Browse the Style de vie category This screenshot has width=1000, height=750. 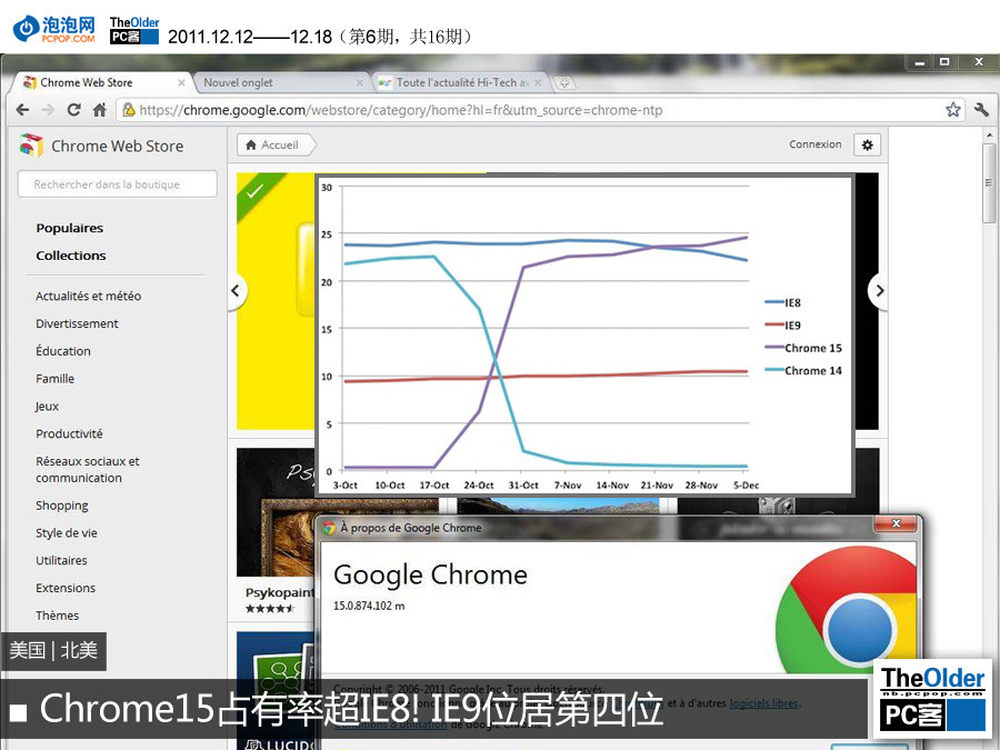[x=66, y=533]
